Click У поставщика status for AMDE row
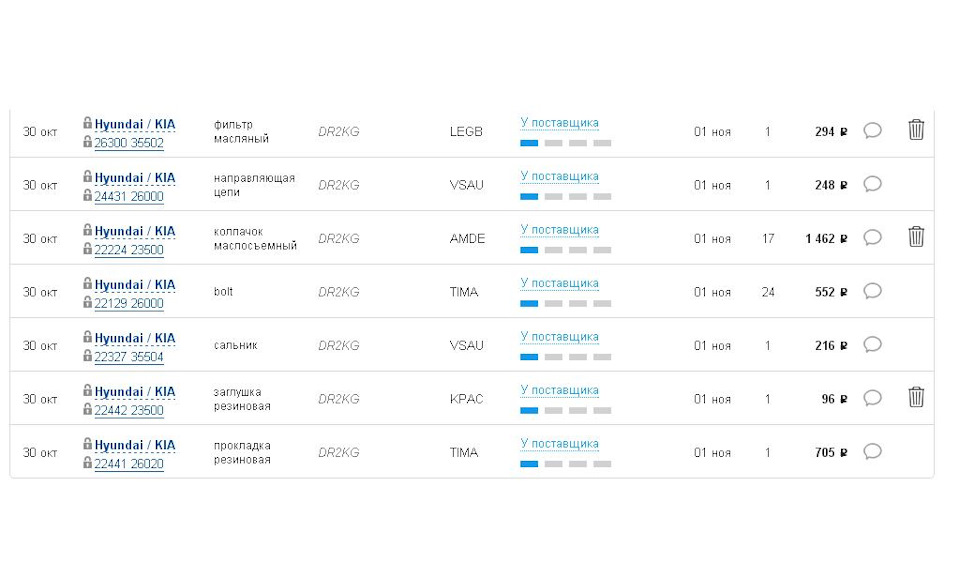The image size is (960, 563). coord(559,230)
